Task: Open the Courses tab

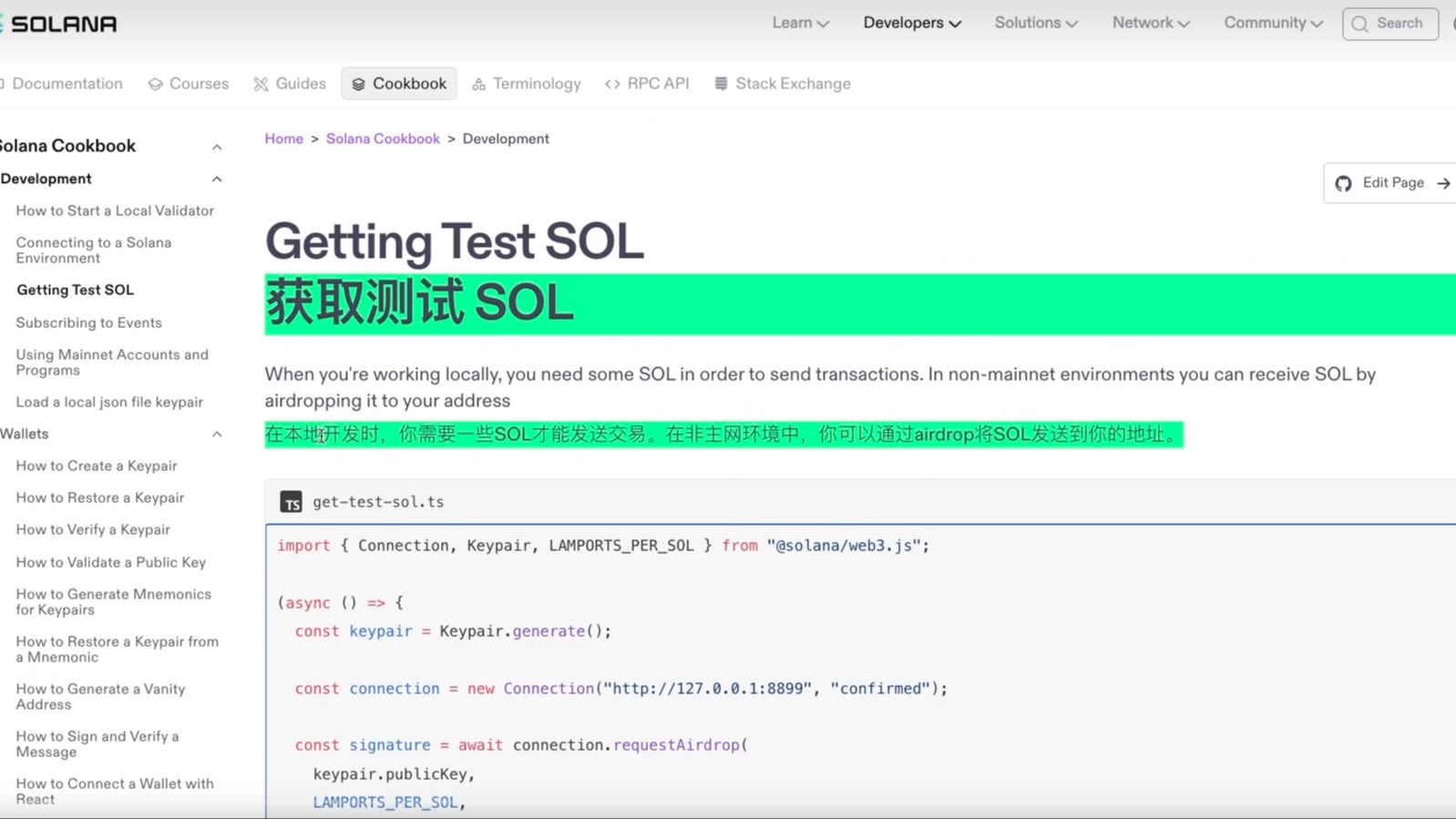Action: point(189,84)
